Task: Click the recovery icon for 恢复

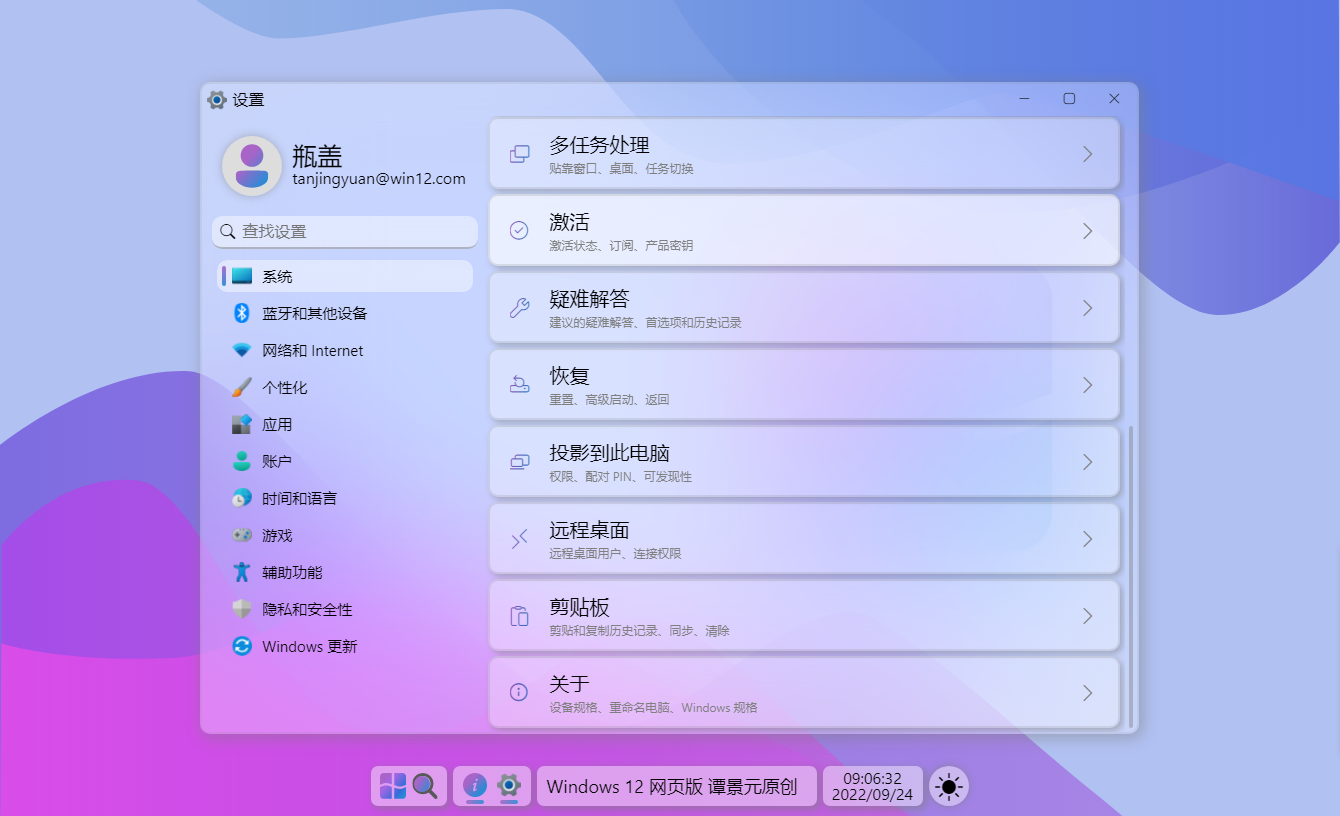Action: tap(519, 385)
